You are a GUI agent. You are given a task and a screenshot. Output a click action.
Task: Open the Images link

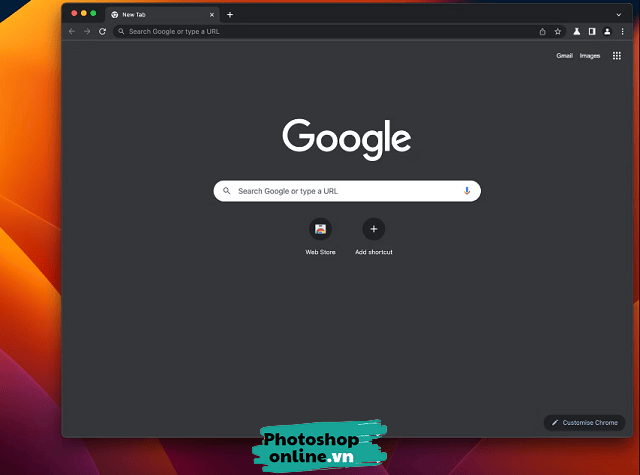click(x=590, y=55)
